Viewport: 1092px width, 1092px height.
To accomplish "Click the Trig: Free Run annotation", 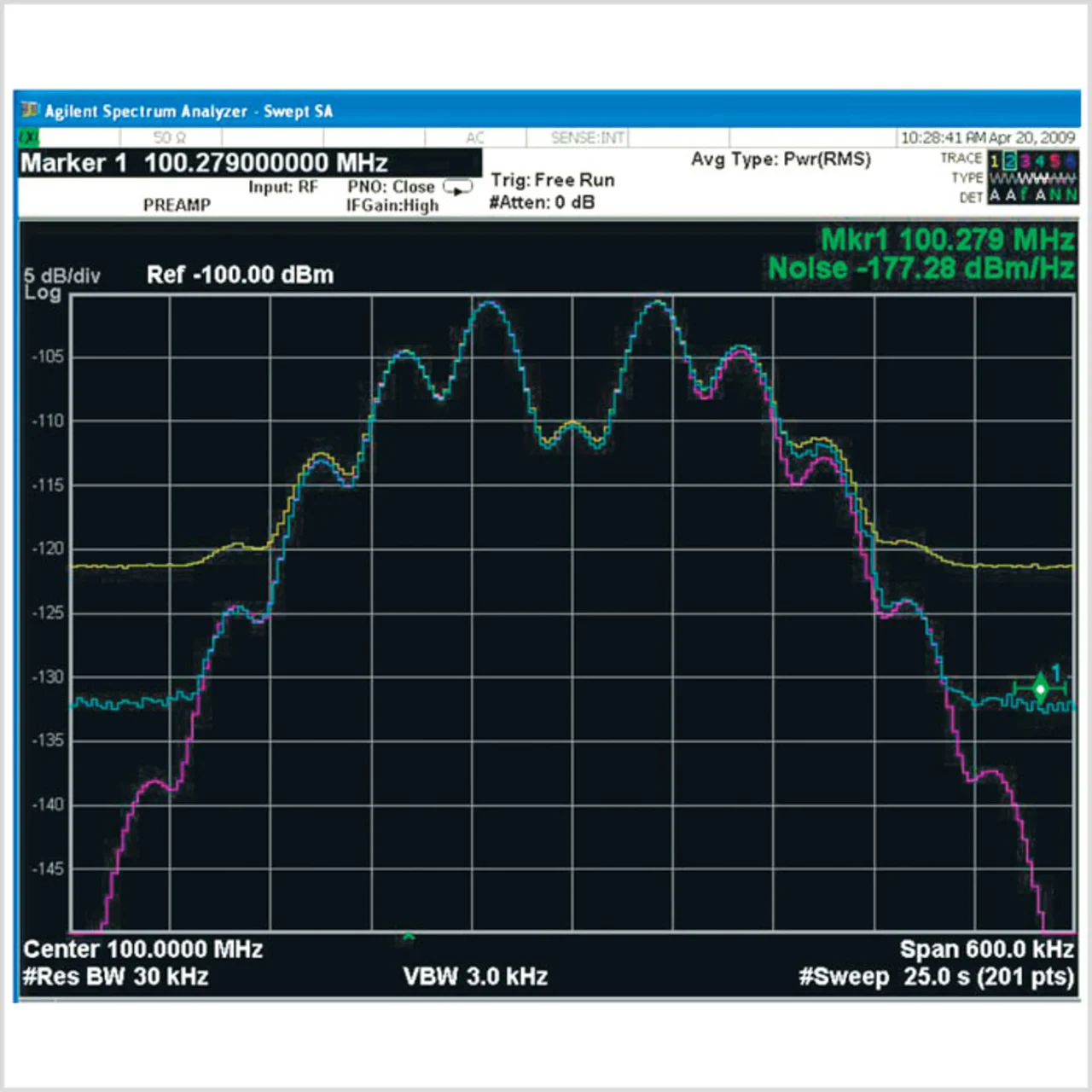I will (x=552, y=180).
